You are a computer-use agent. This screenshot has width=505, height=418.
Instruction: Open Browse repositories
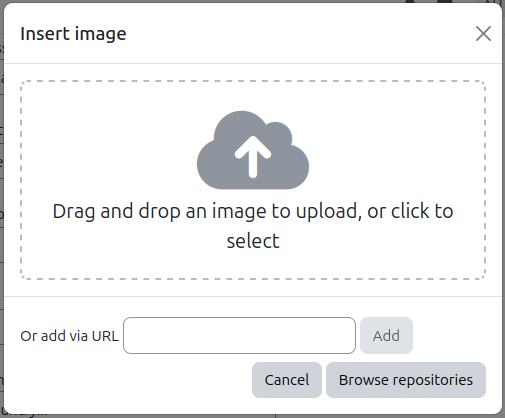point(406,380)
